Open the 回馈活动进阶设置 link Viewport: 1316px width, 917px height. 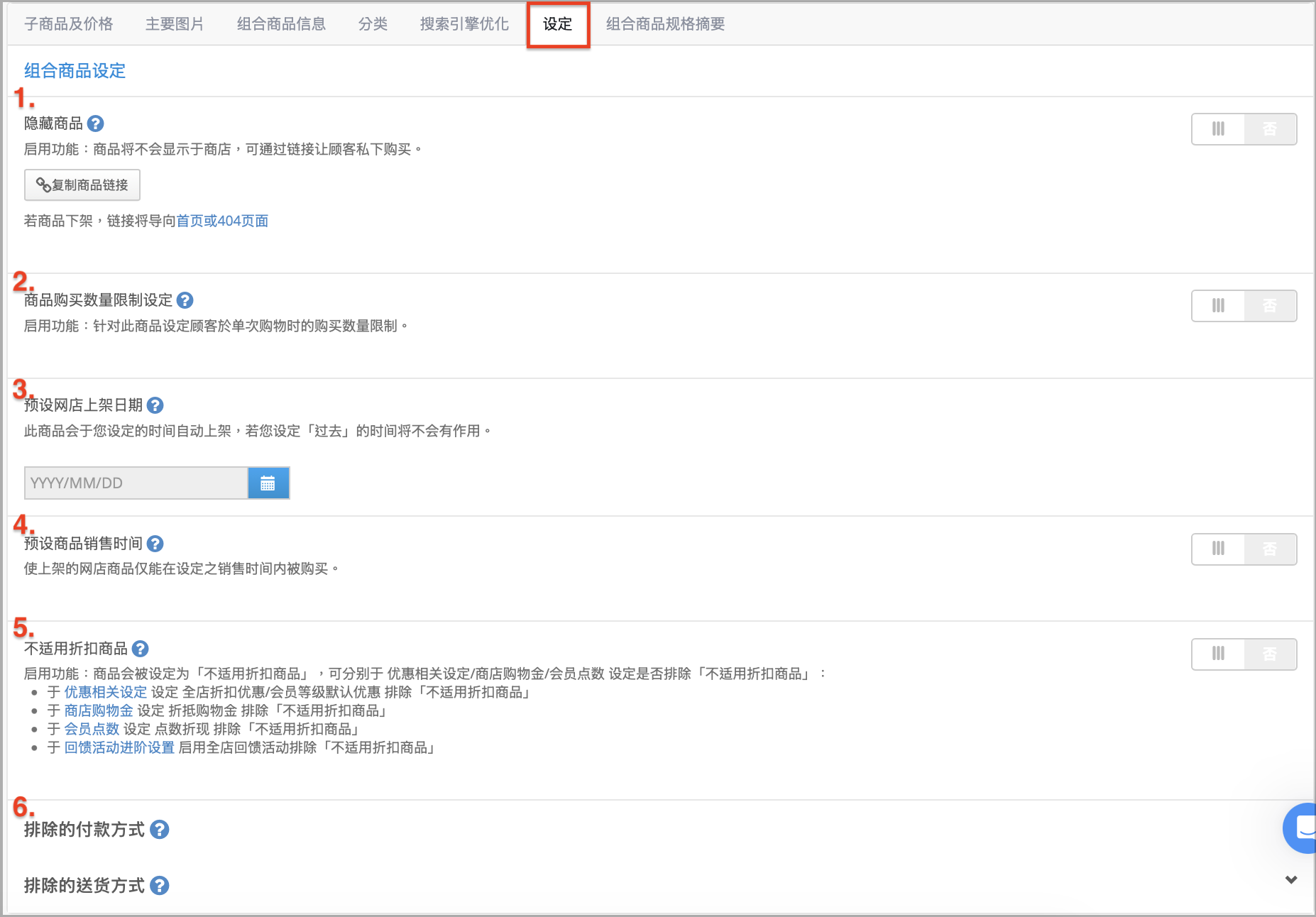(119, 748)
